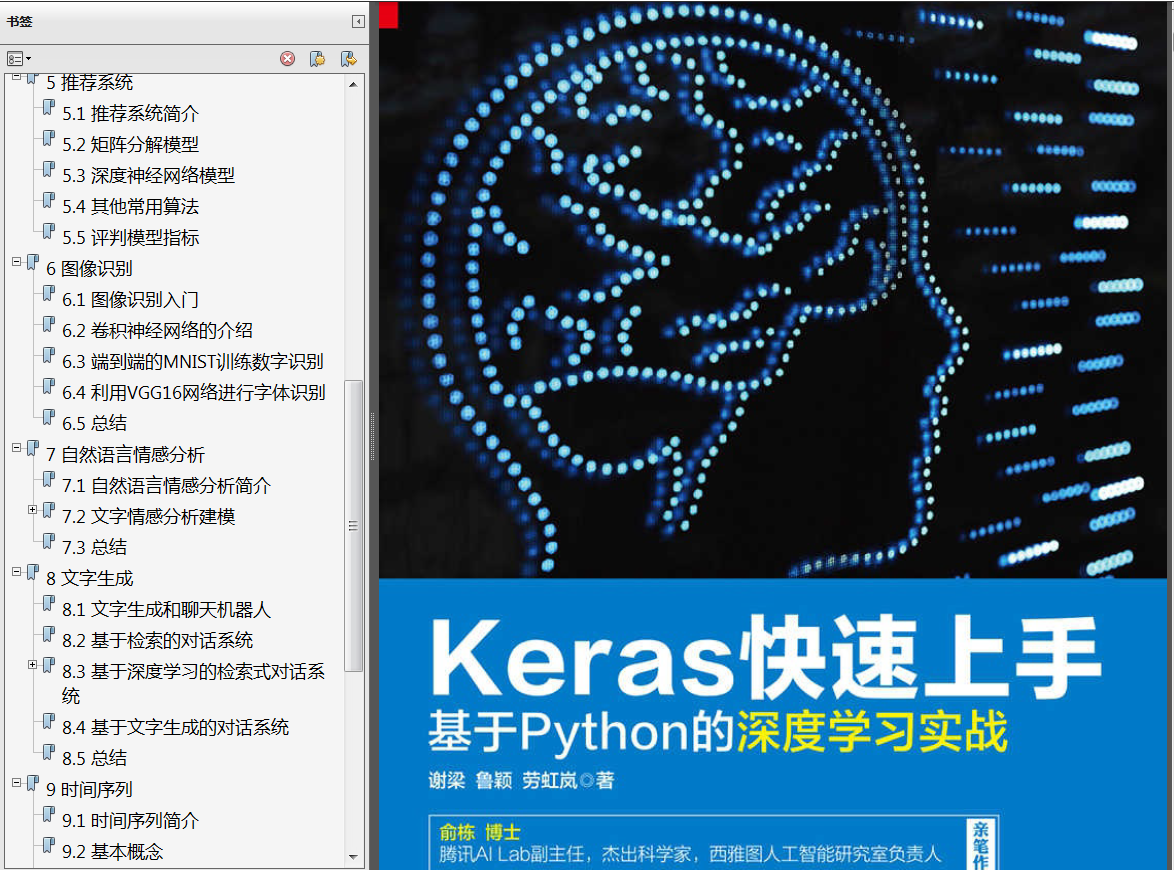The image size is (1174, 870).
Task: Collapse the 5 推荐系统 chapter
Action: coord(16,76)
